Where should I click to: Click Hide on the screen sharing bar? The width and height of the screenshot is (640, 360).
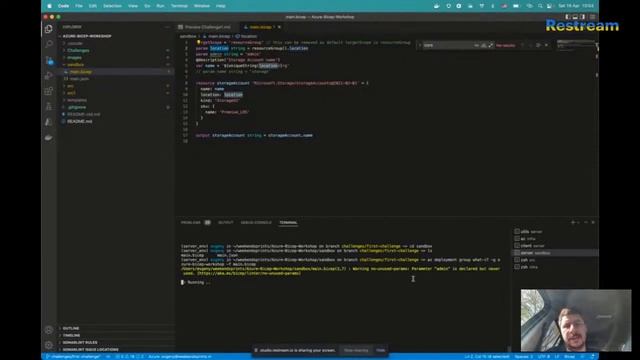click(380, 350)
